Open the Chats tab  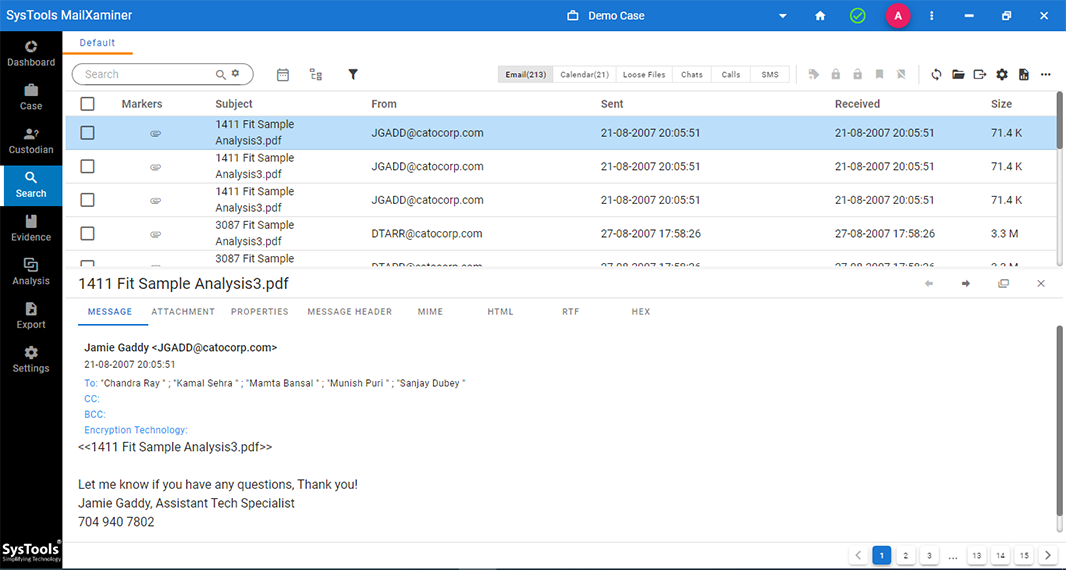pyautogui.click(x=691, y=75)
